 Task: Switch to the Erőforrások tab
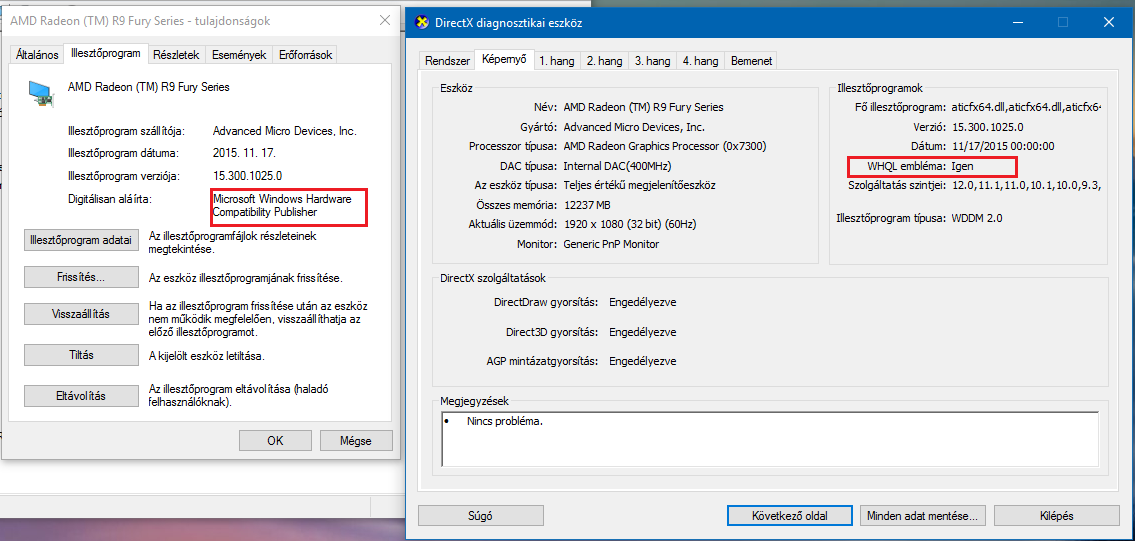305,55
